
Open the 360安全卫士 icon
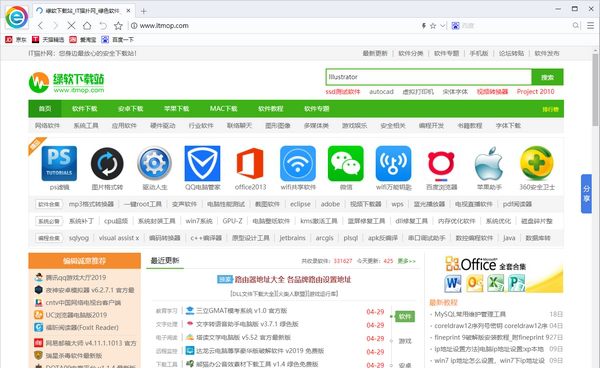(537, 163)
